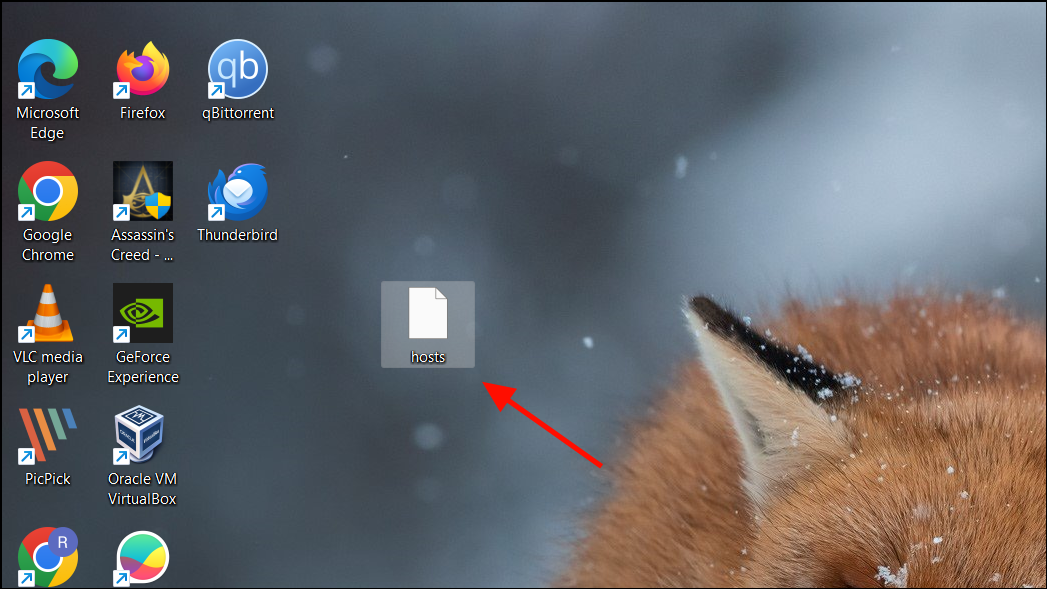Click the "Thunderbird" label text
This screenshot has width=1047, height=589.
[238, 235]
